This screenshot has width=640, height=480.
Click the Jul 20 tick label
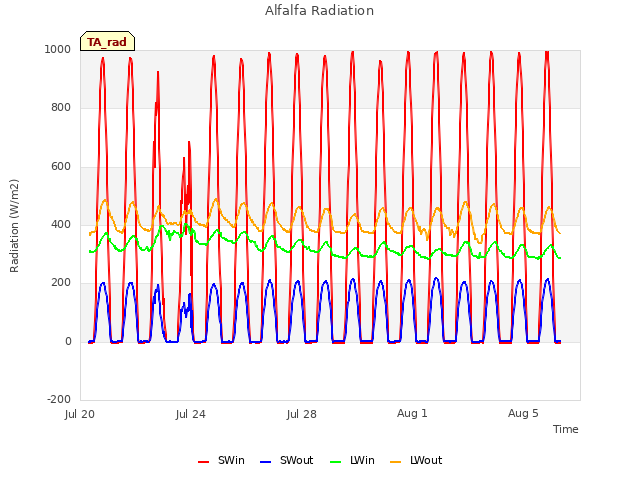[80, 414]
